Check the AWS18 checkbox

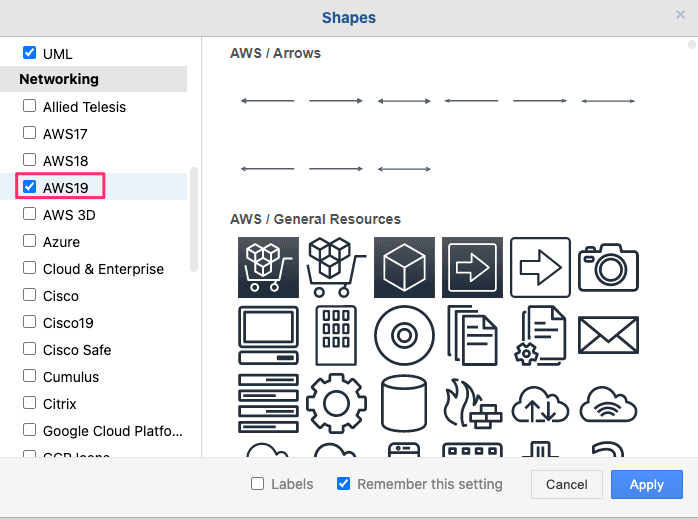pyautogui.click(x=29, y=160)
